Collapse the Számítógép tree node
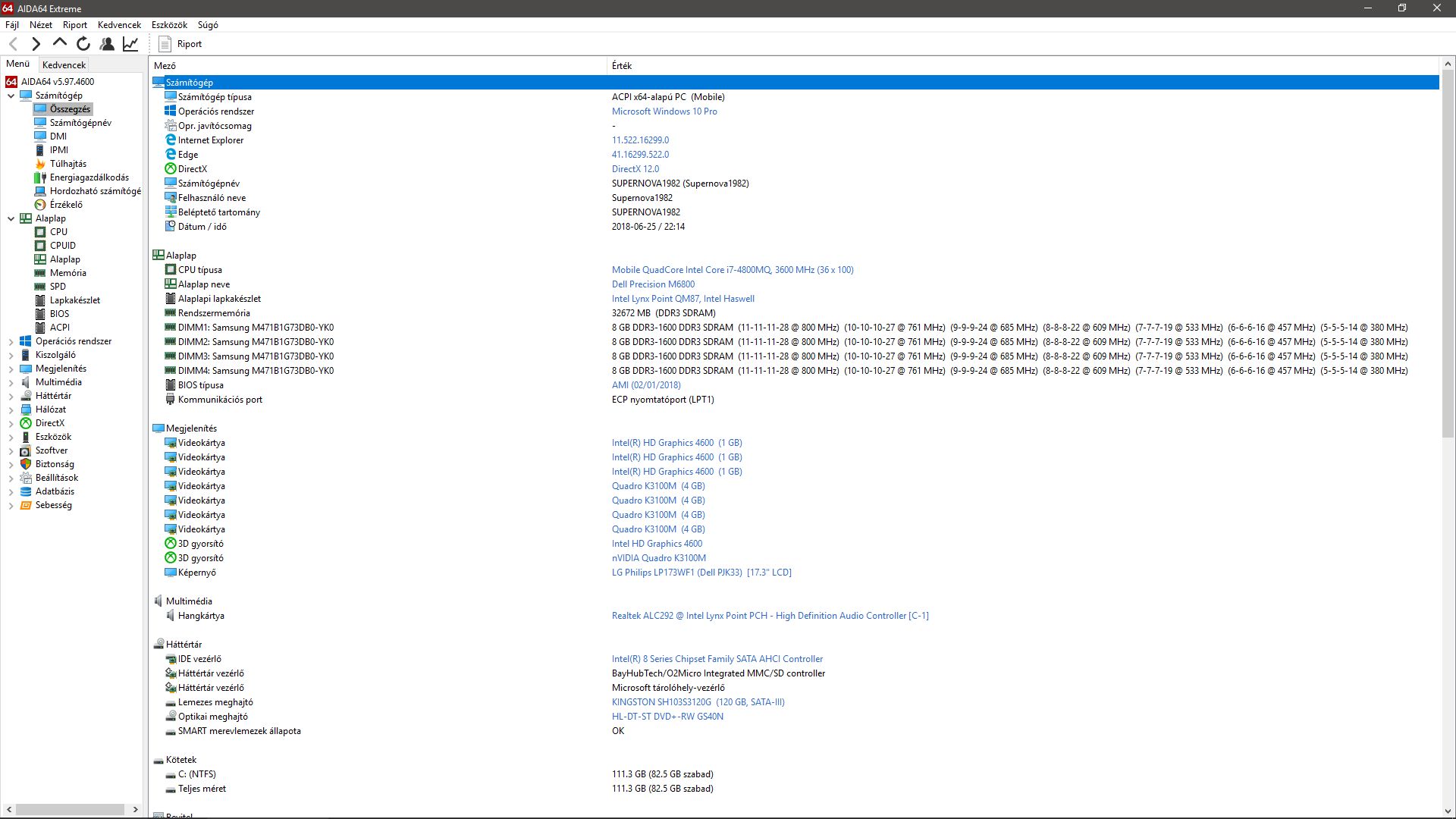 click(11, 96)
